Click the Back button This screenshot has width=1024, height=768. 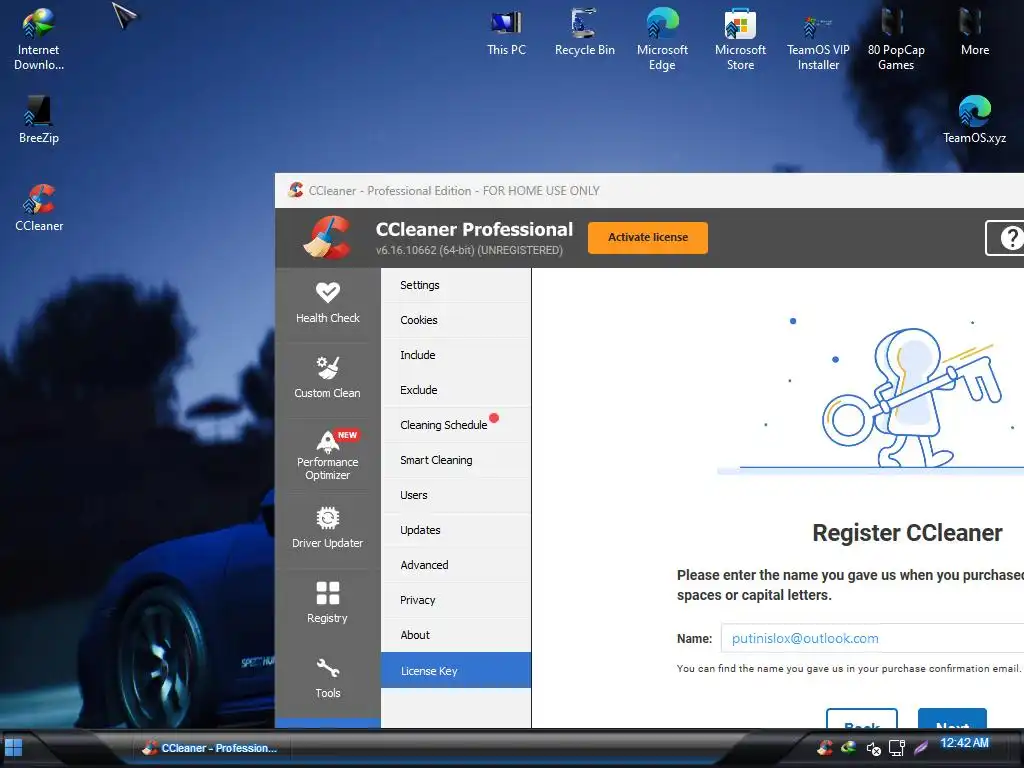[861, 718]
